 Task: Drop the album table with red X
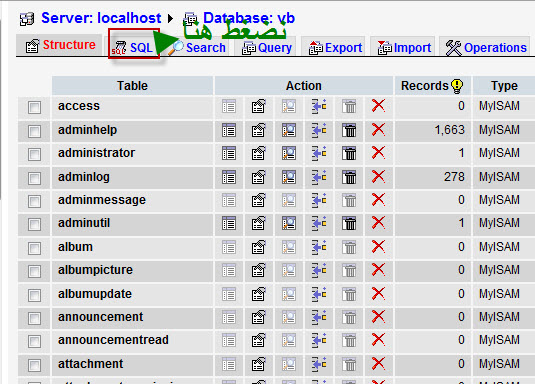[378, 246]
